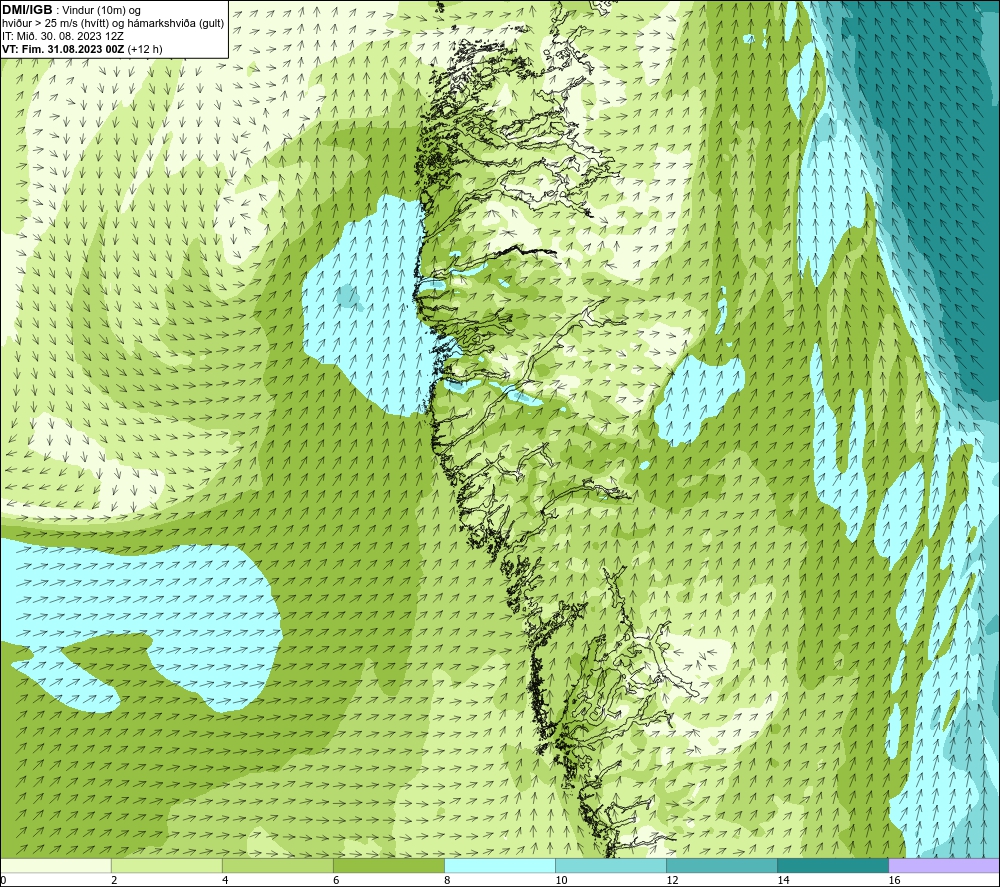
Task: Click the legend scale label '6'
Action: [x=336, y=881]
